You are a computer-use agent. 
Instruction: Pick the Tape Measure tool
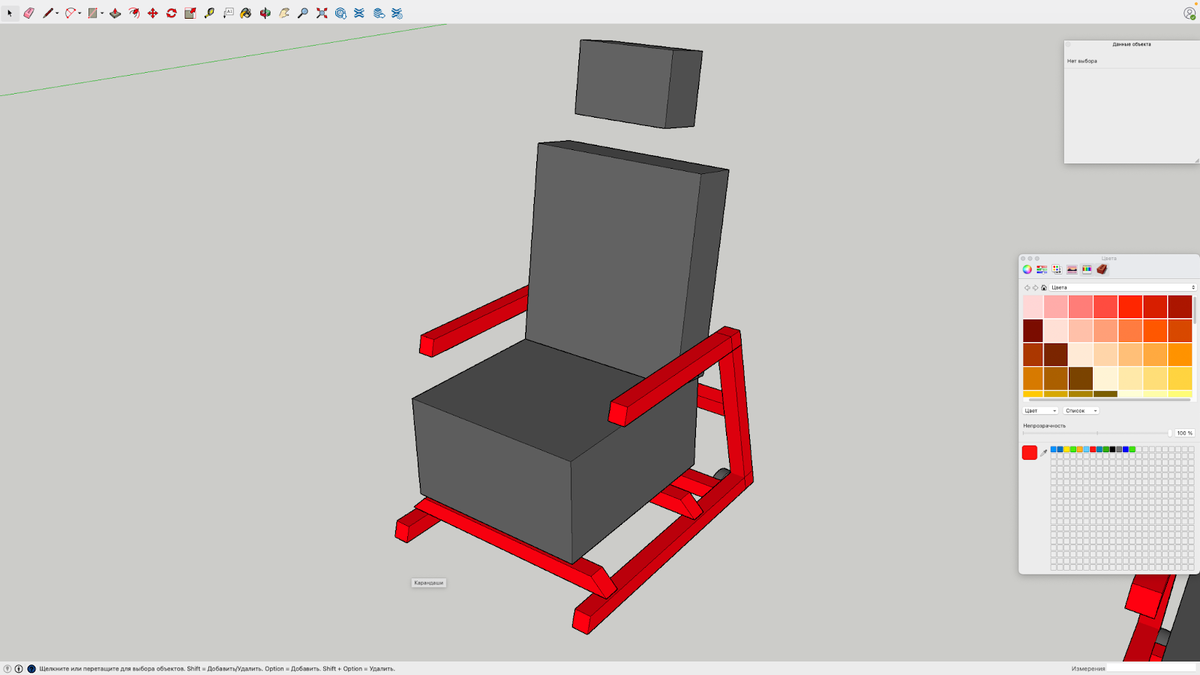tap(209, 13)
